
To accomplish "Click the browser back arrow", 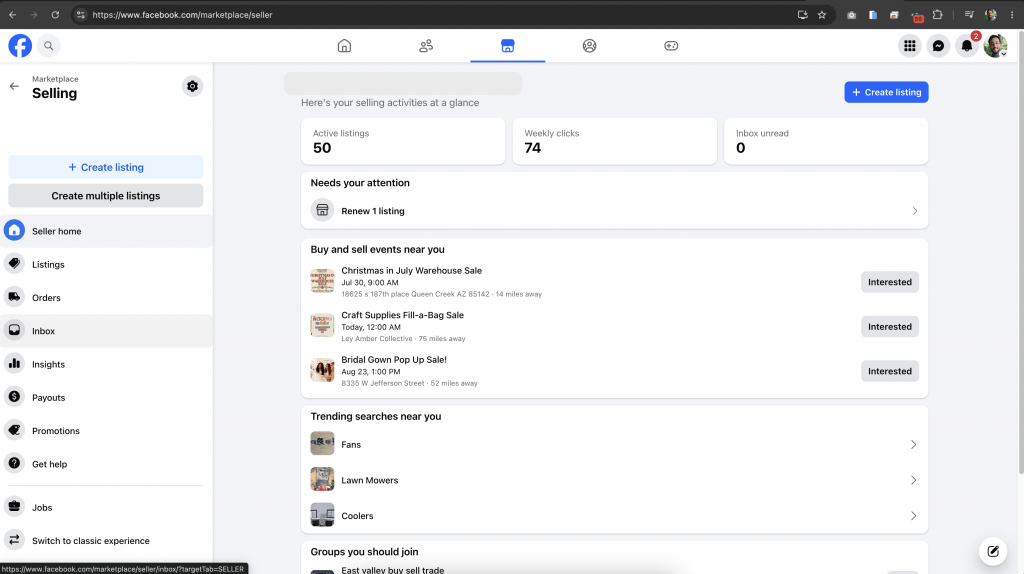I will [12, 14].
